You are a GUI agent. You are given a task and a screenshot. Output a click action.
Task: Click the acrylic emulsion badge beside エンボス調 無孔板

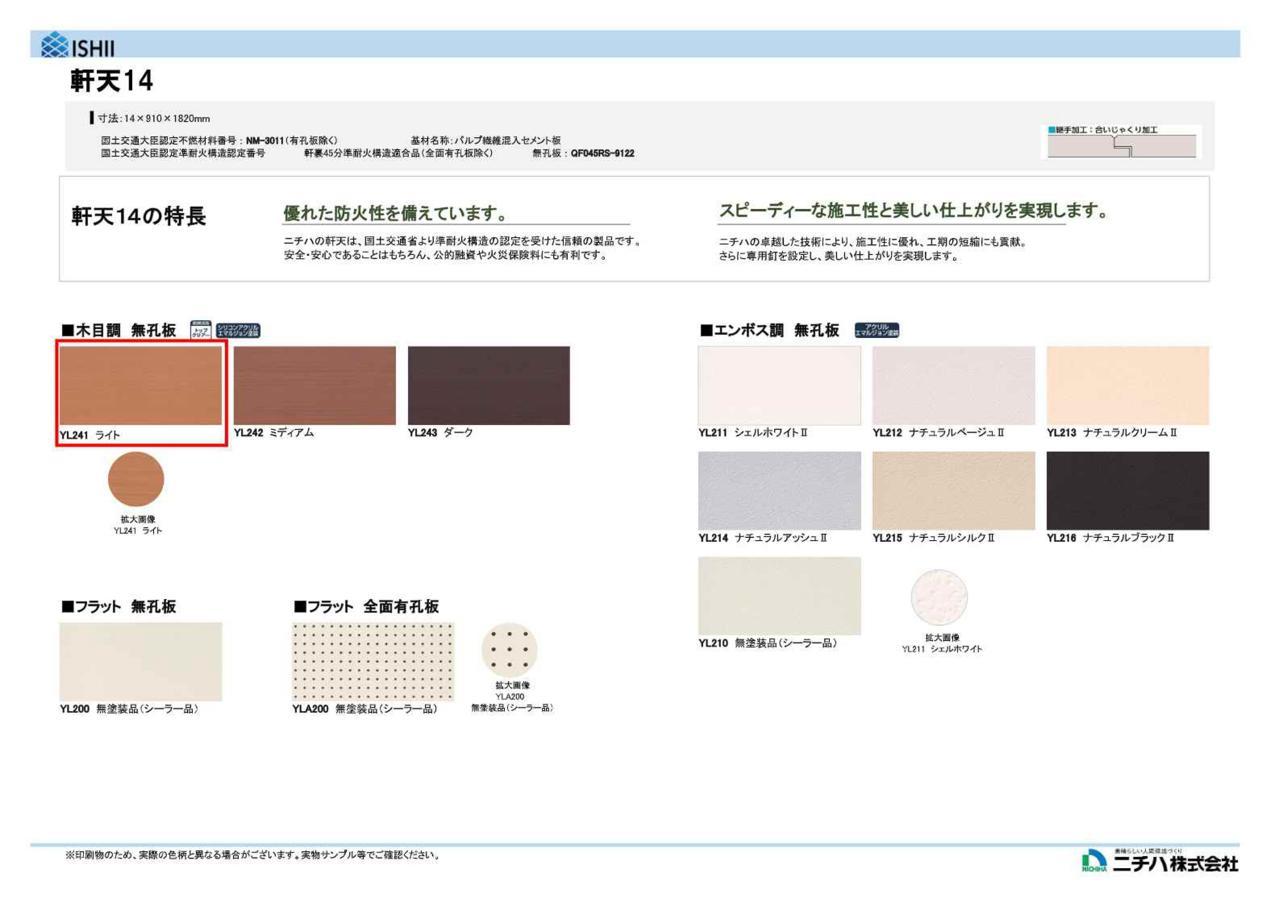coord(877,331)
